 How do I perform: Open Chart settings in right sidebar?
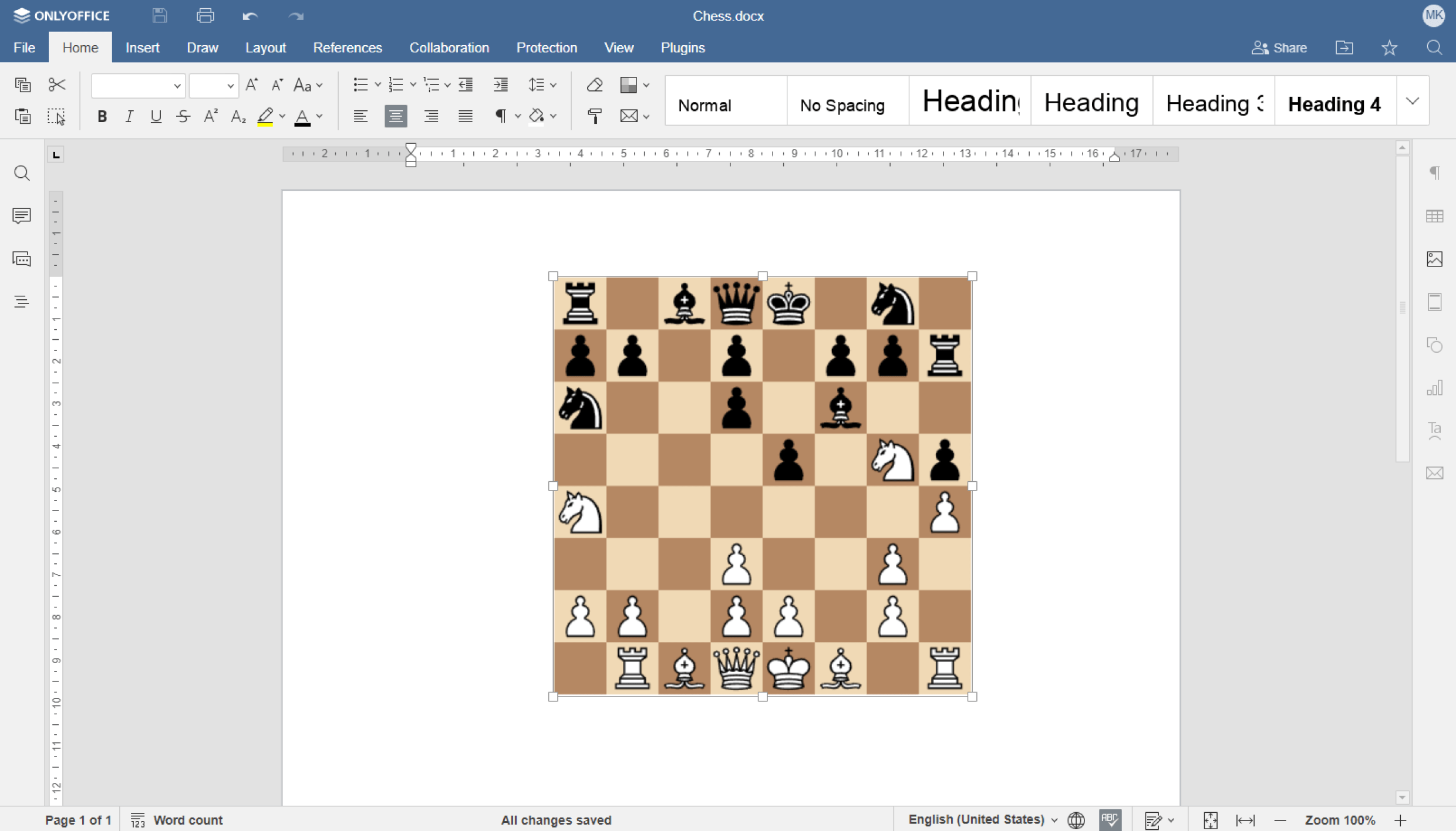(x=1434, y=388)
